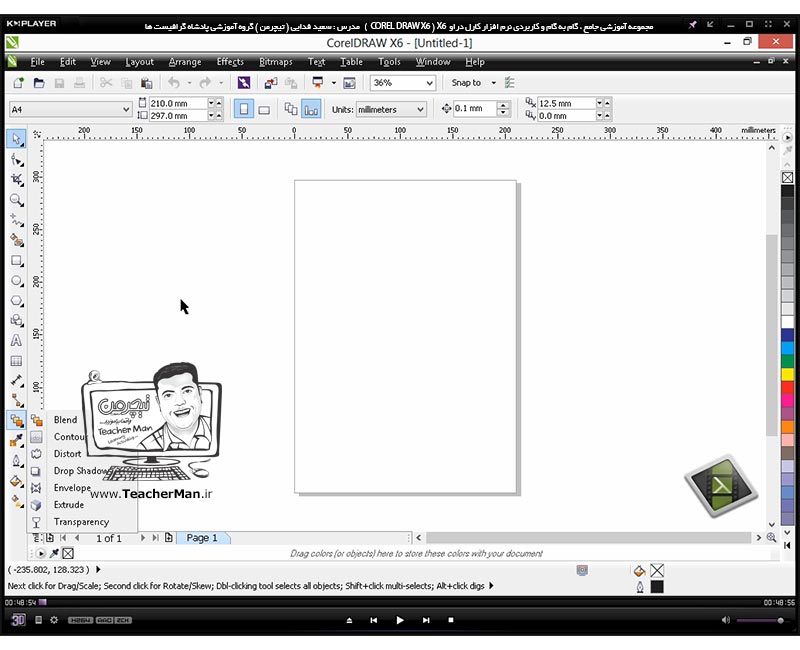Pick the Freehand drawing tool
This screenshot has width=800, height=650.
tap(16, 220)
